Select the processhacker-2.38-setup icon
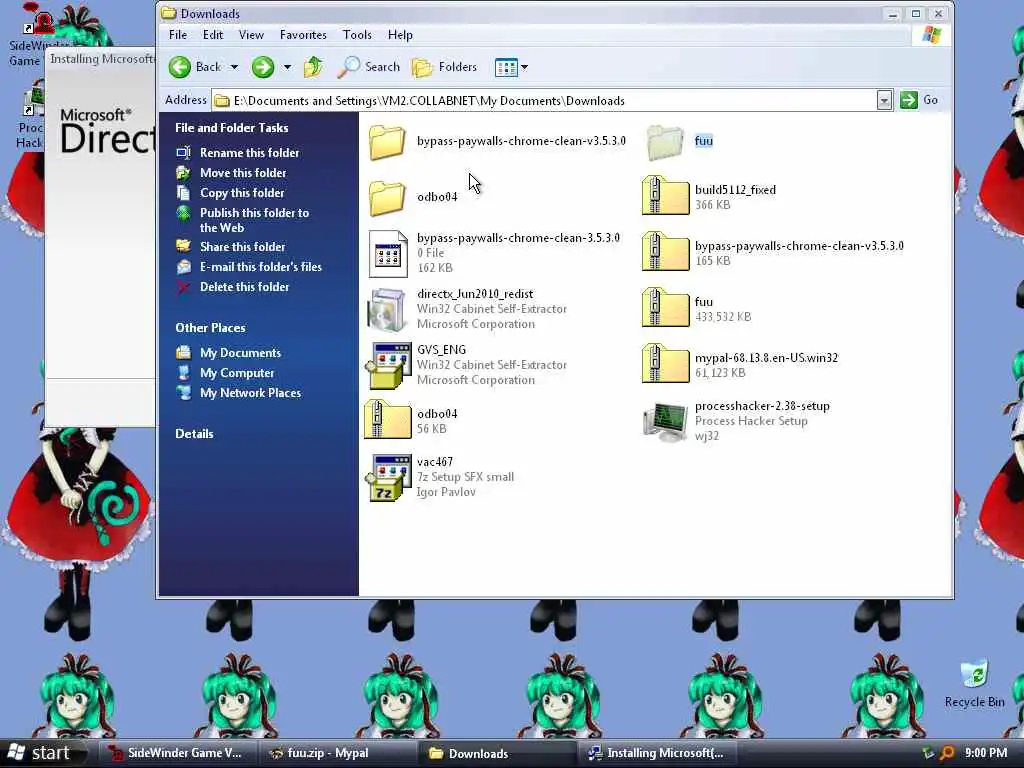Viewport: 1024px width, 768px height. coord(665,421)
